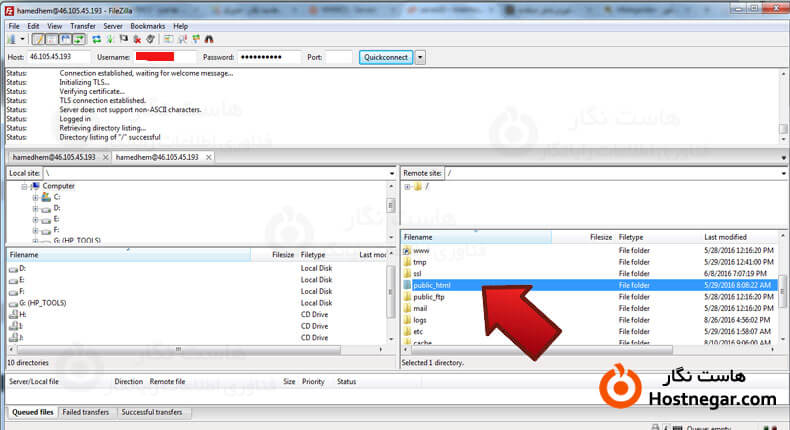
Task: Toggle the transfer queue display
Action: (79, 39)
